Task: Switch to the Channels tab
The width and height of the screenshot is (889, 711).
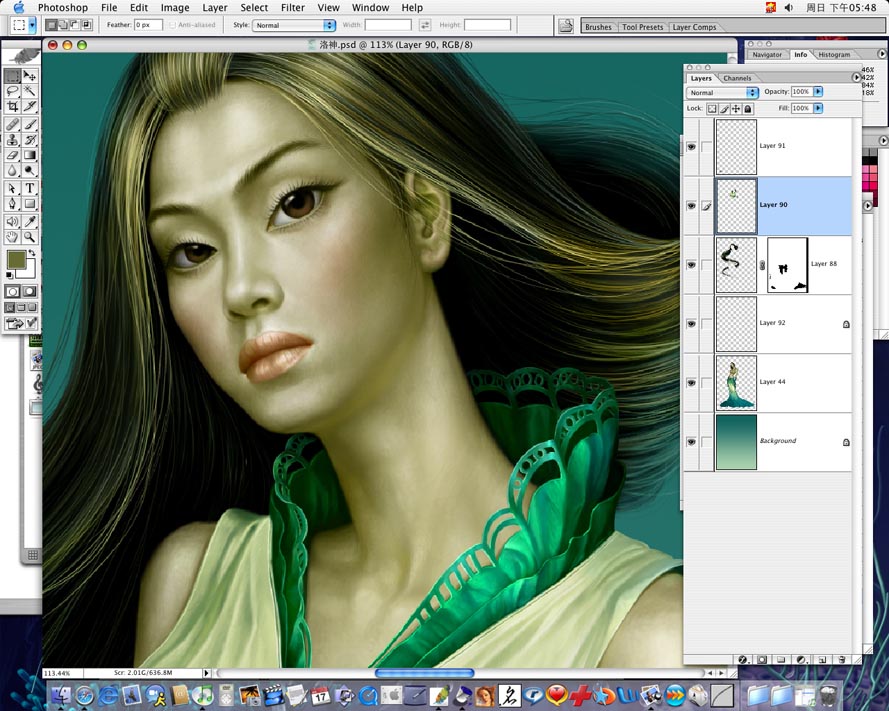Action: click(737, 78)
